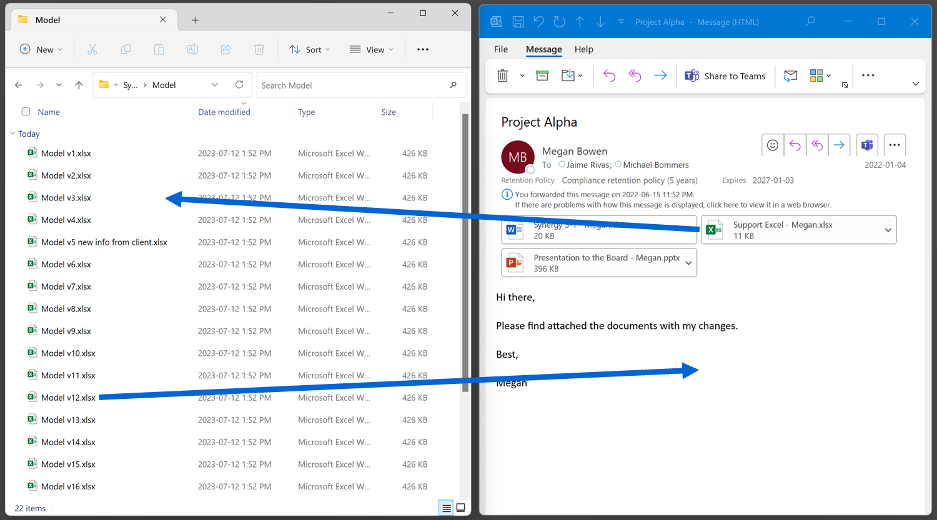This screenshot has height=520, width=938.
Task: Click Reply arrow in Outlook ribbon
Action: (x=609, y=75)
